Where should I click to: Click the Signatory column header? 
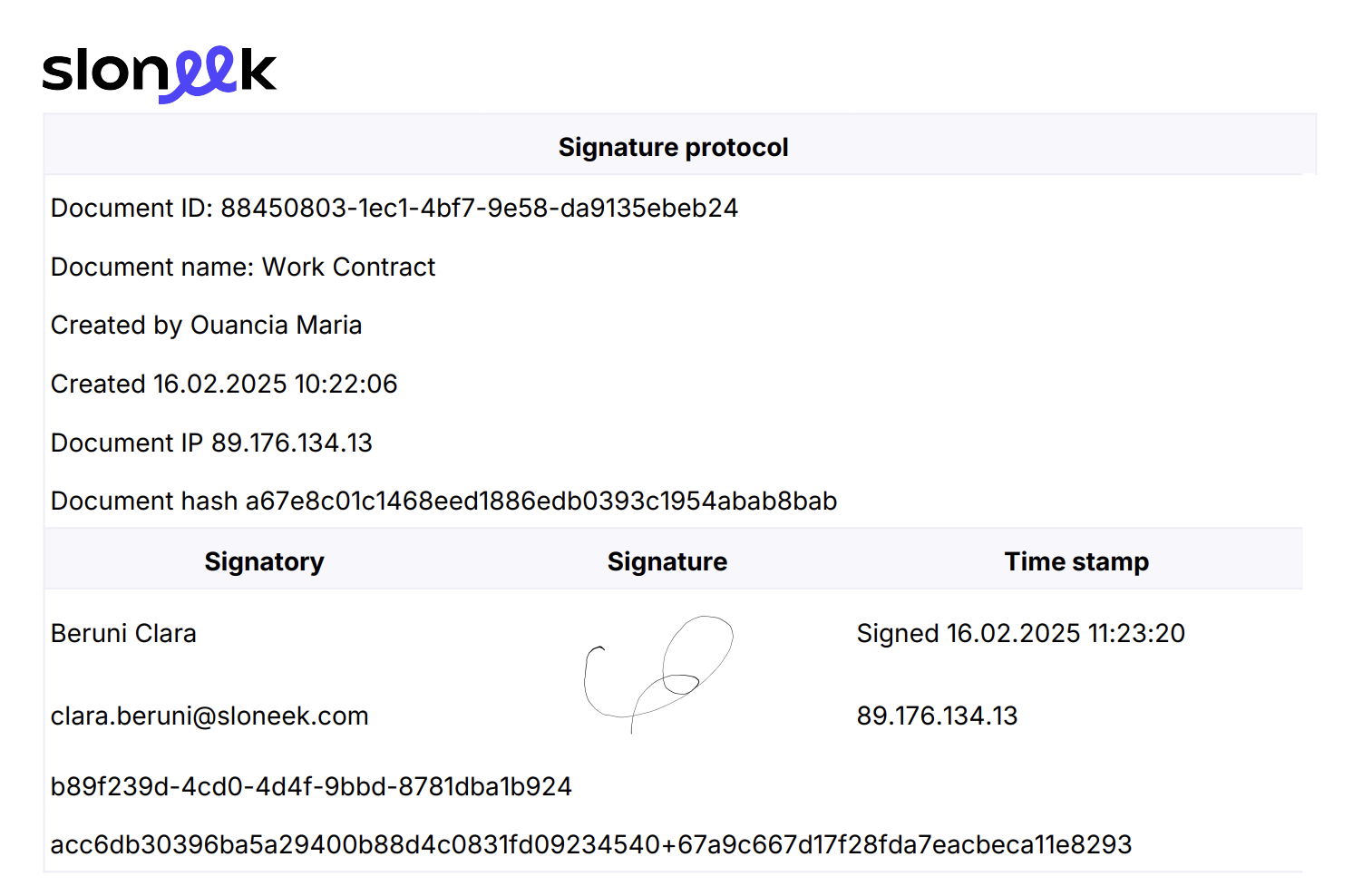pos(264,561)
